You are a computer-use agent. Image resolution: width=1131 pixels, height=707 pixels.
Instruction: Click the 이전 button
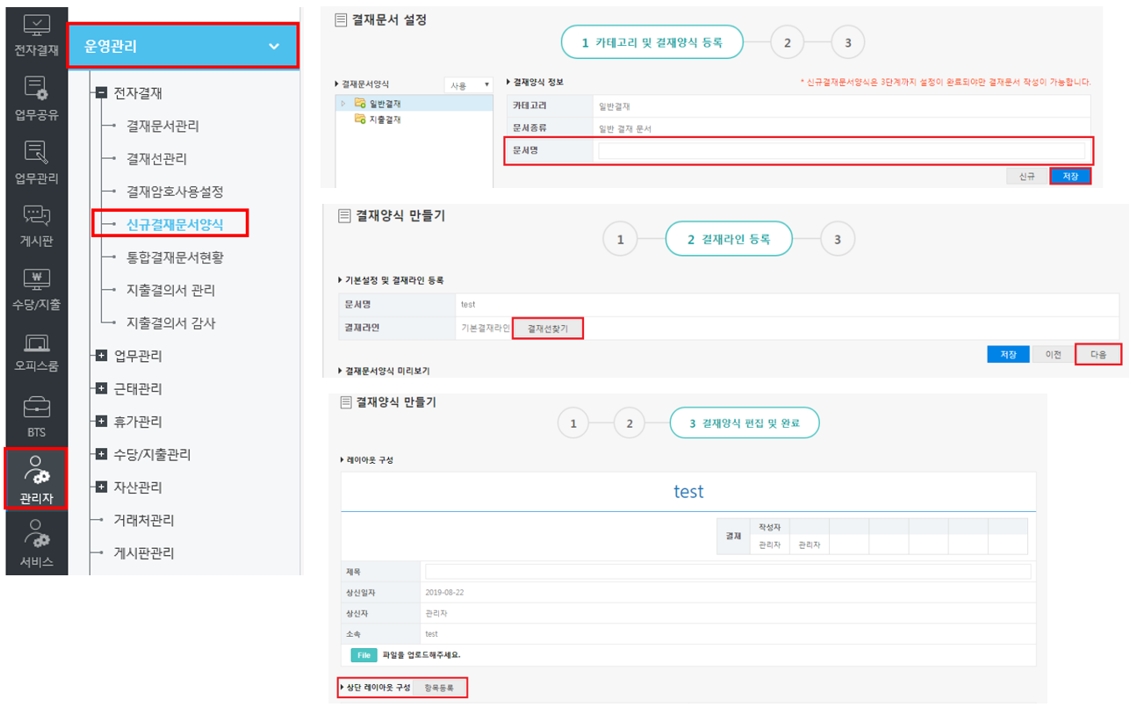pos(1052,354)
